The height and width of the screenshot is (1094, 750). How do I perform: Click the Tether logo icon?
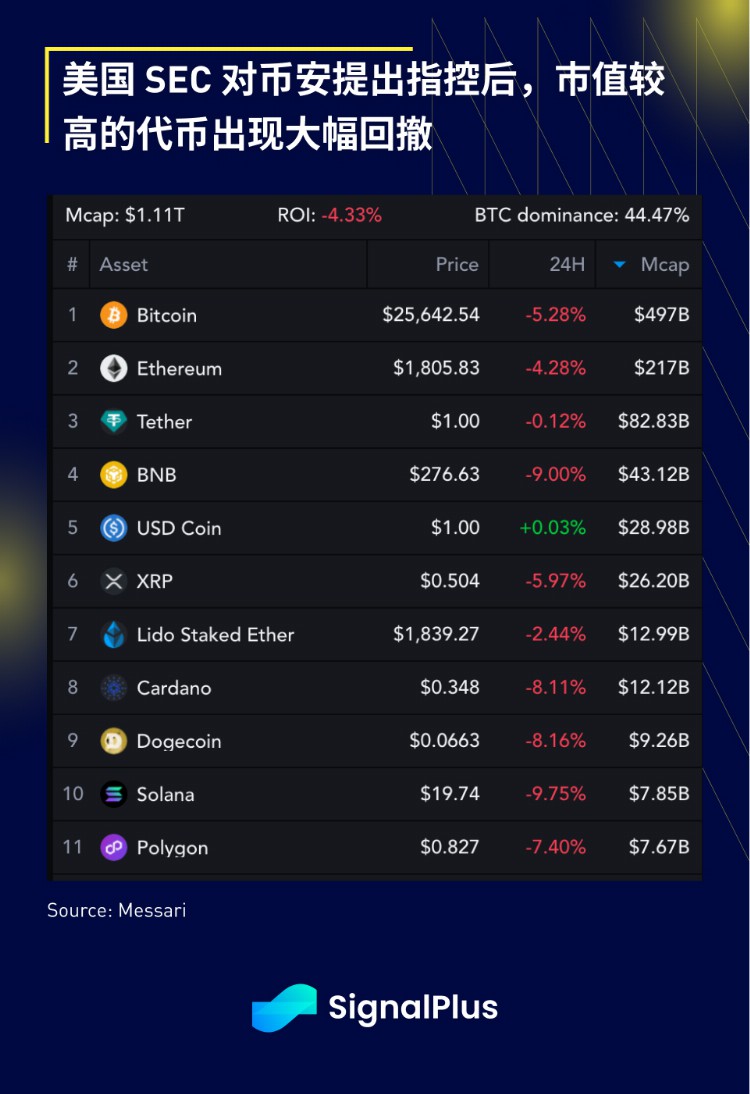click(x=114, y=421)
